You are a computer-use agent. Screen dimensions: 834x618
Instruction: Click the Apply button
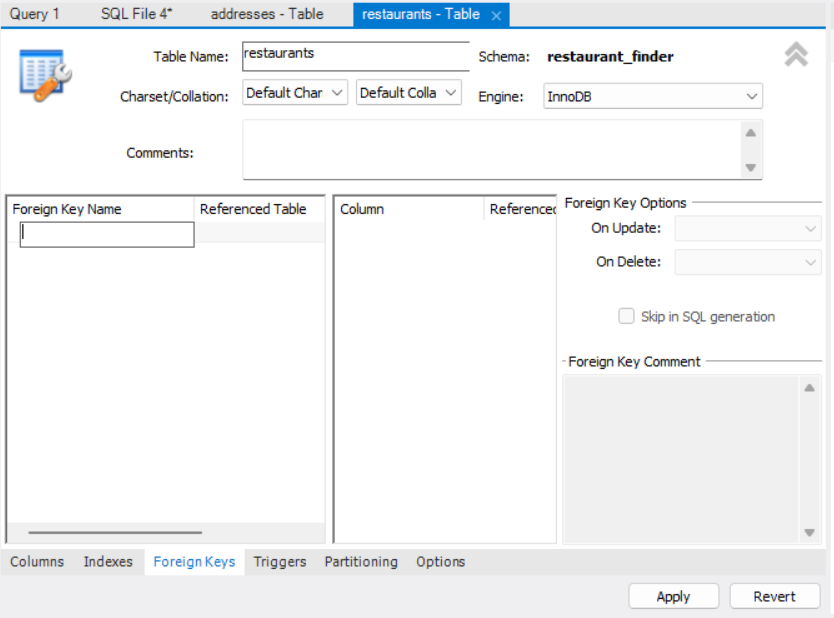(x=673, y=596)
